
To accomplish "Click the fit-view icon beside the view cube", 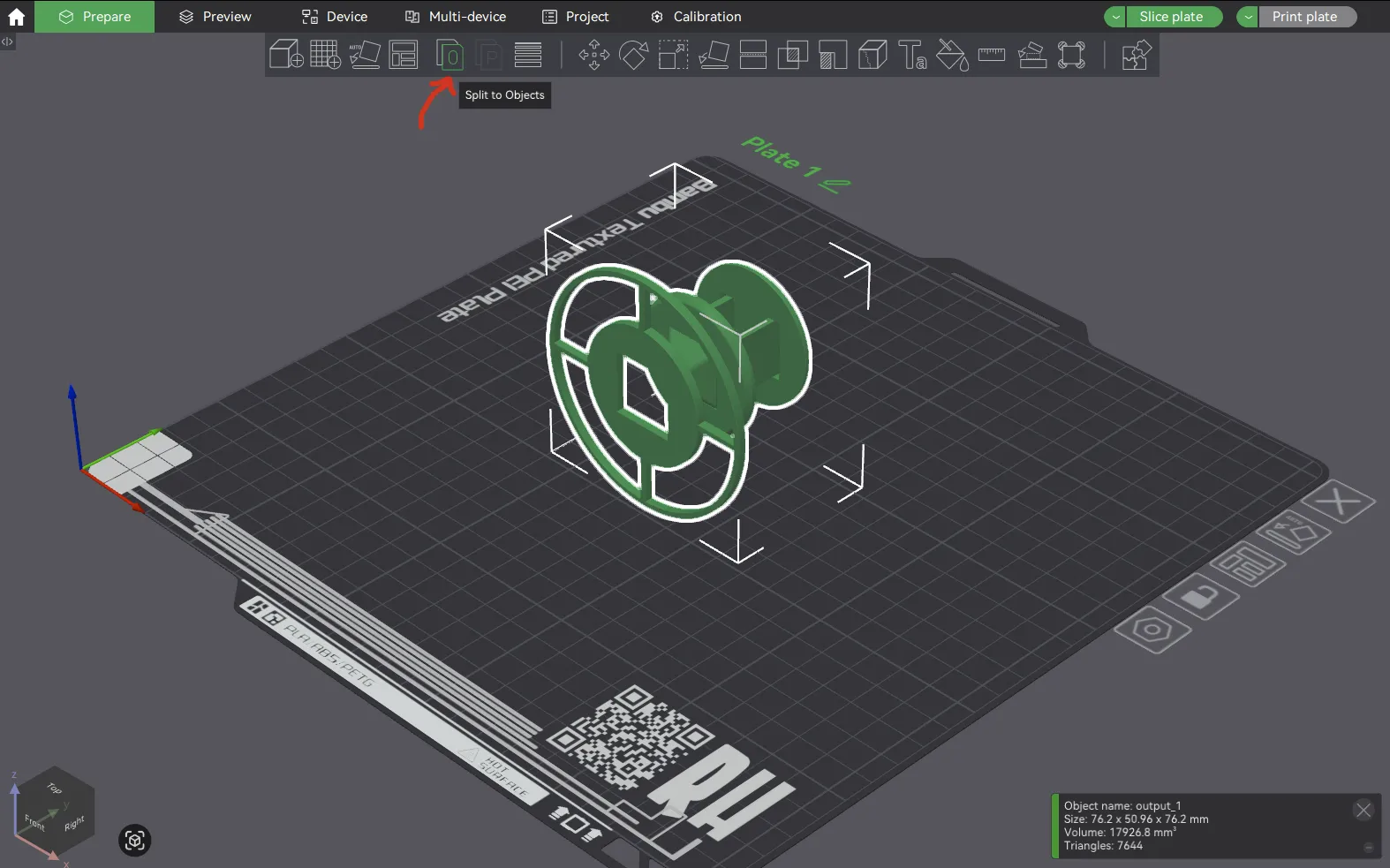I will [x=135, y=841].
